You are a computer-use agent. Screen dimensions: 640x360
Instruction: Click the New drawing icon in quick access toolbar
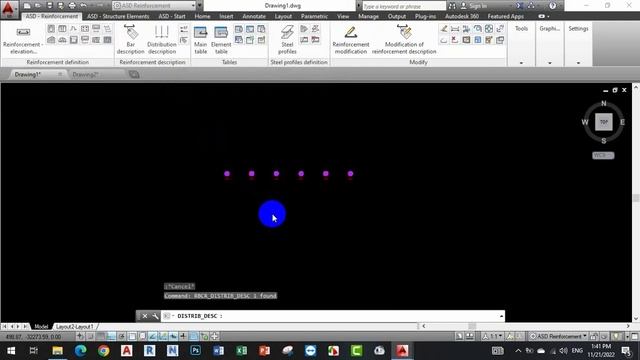27,6
